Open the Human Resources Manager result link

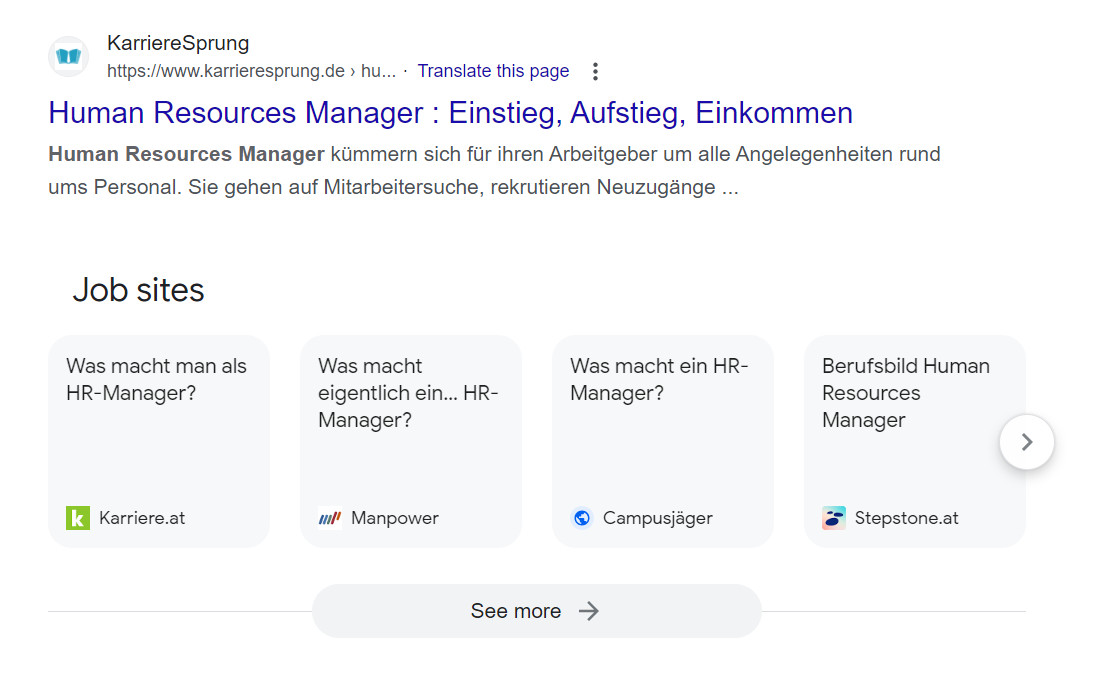coord(450,113)
